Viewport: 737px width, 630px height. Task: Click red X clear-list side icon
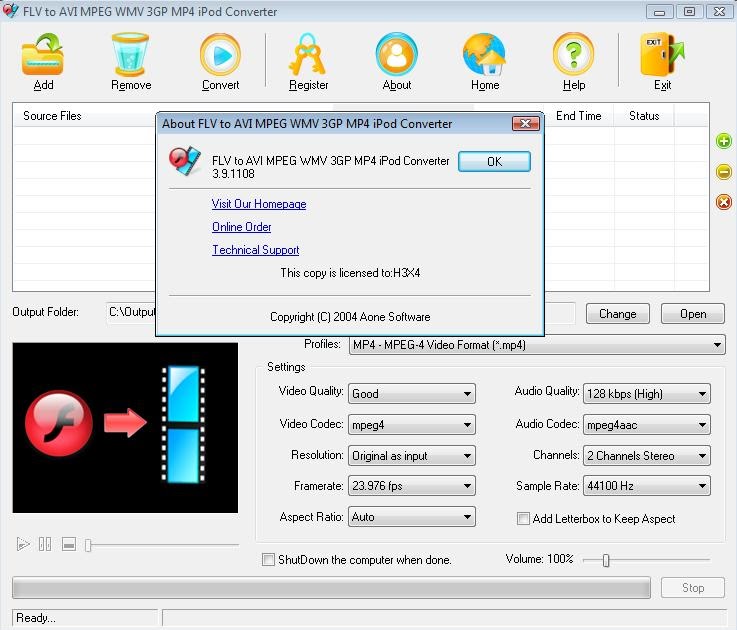[x=724, y=202]
